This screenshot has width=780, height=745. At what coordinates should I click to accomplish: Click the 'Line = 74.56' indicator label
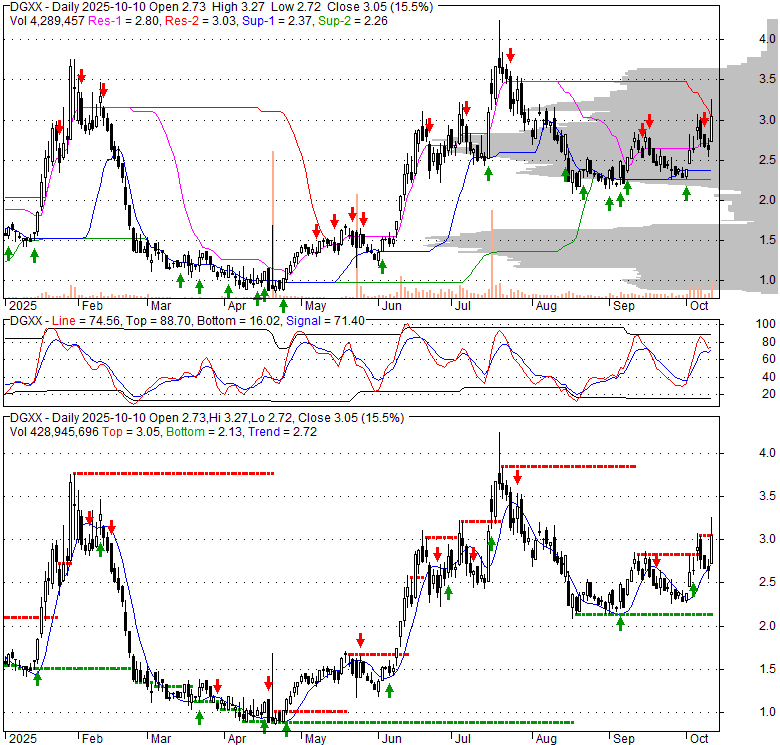[86, 321]
